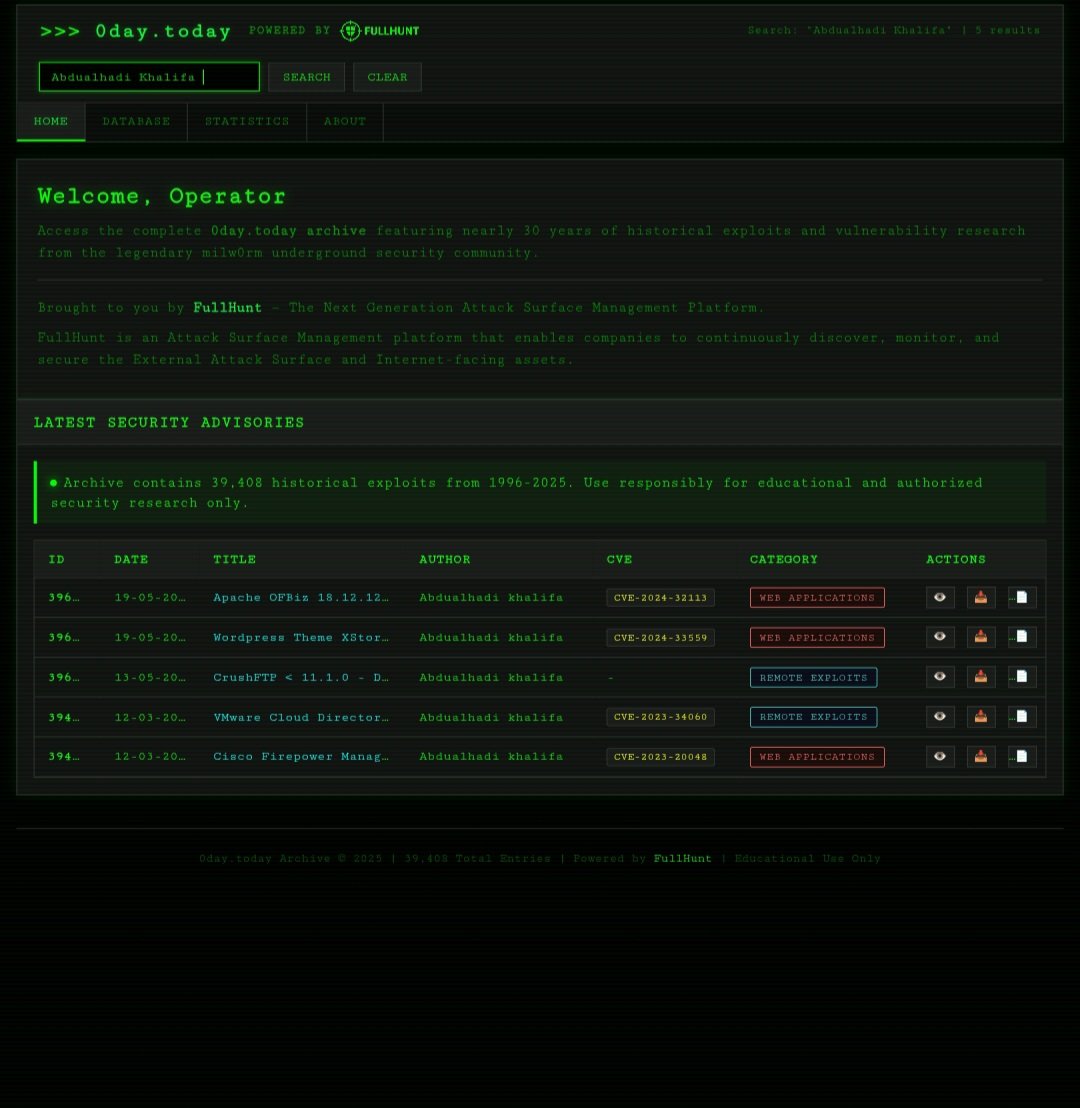View the Wordpress Theme XStore exploit (eye icon)
The width and height of the screenshot is (1080, 1108).
click(x=940, y=637)
